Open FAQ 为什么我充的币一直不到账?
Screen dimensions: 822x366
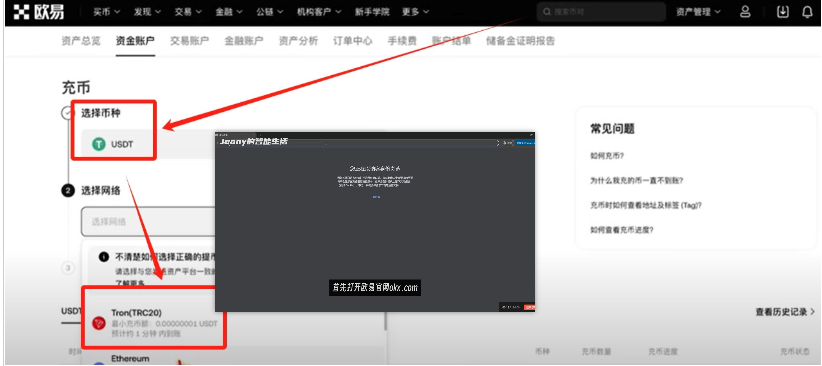pos(636,180)
